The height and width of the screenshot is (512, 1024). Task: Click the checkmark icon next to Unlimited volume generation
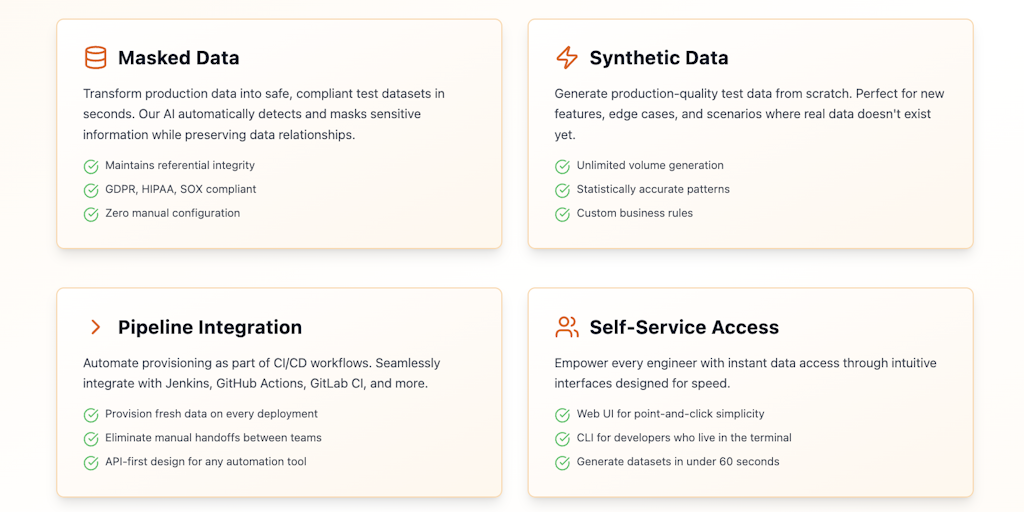point(563,166)
